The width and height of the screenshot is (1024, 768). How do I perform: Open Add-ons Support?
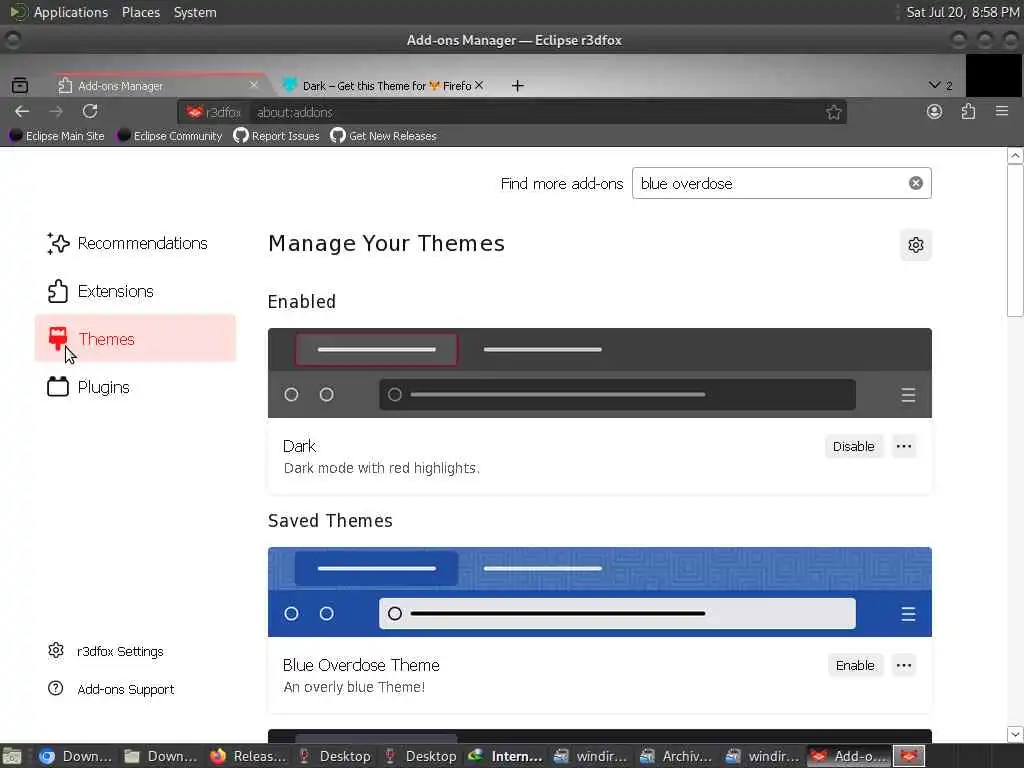(x=111, y=689)
